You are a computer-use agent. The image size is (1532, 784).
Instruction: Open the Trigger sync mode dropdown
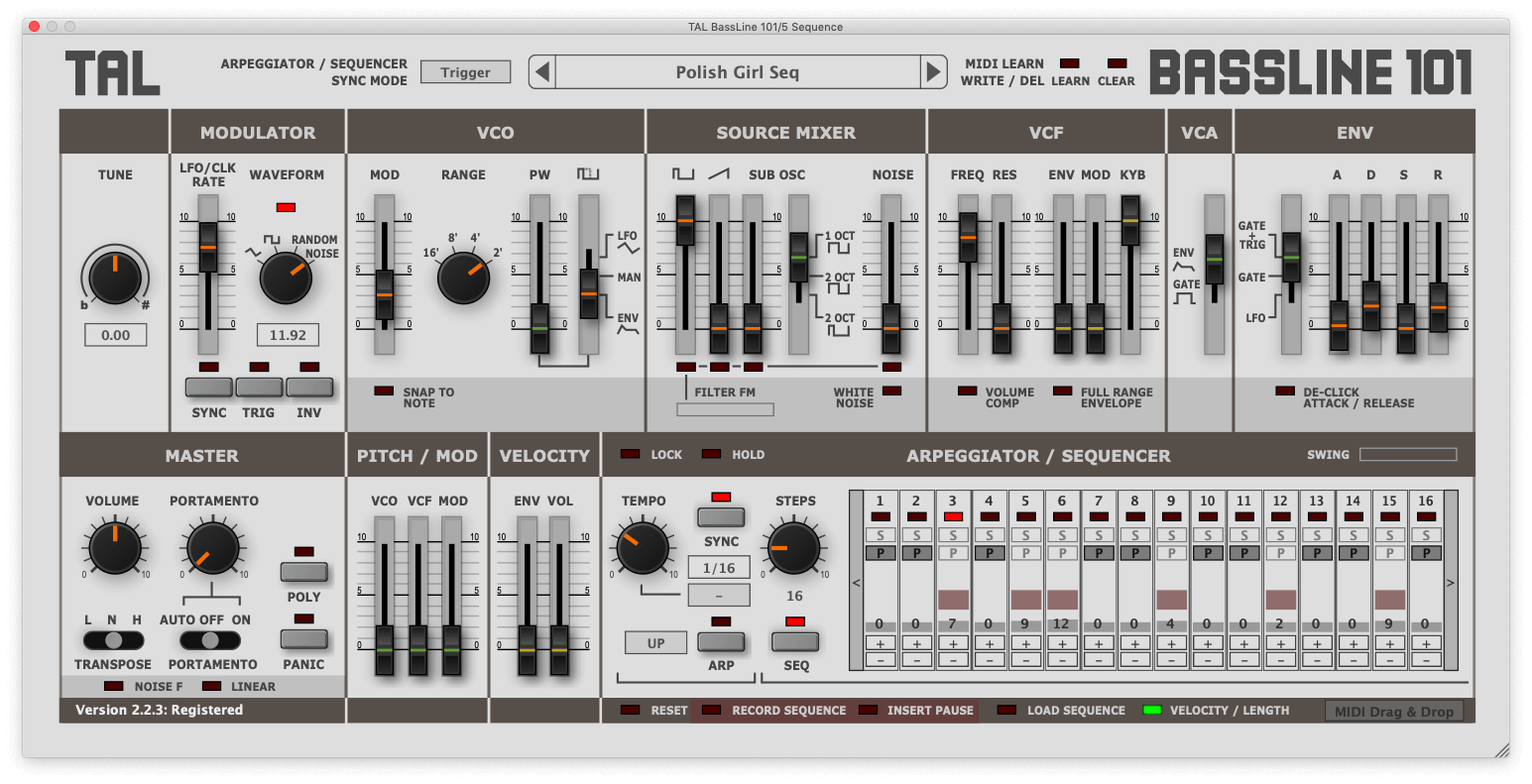click(x=465, y=72)
